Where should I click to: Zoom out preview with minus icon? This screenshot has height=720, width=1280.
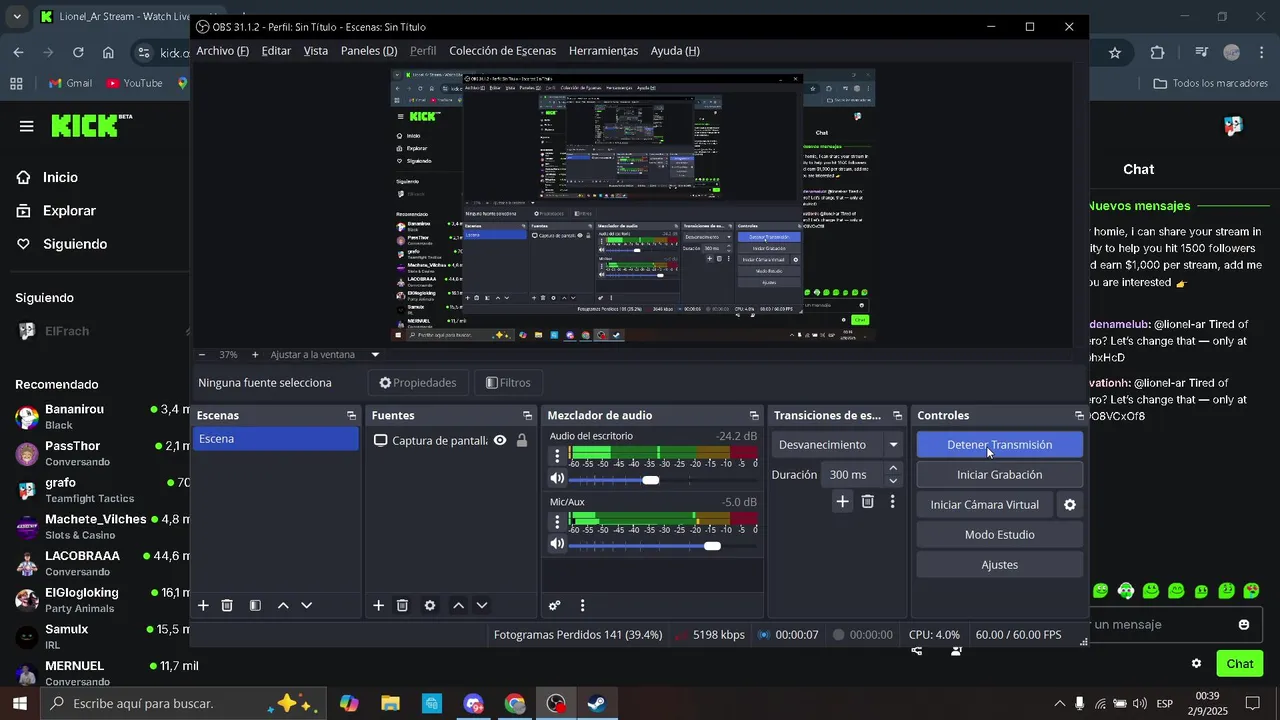[202, 355]
